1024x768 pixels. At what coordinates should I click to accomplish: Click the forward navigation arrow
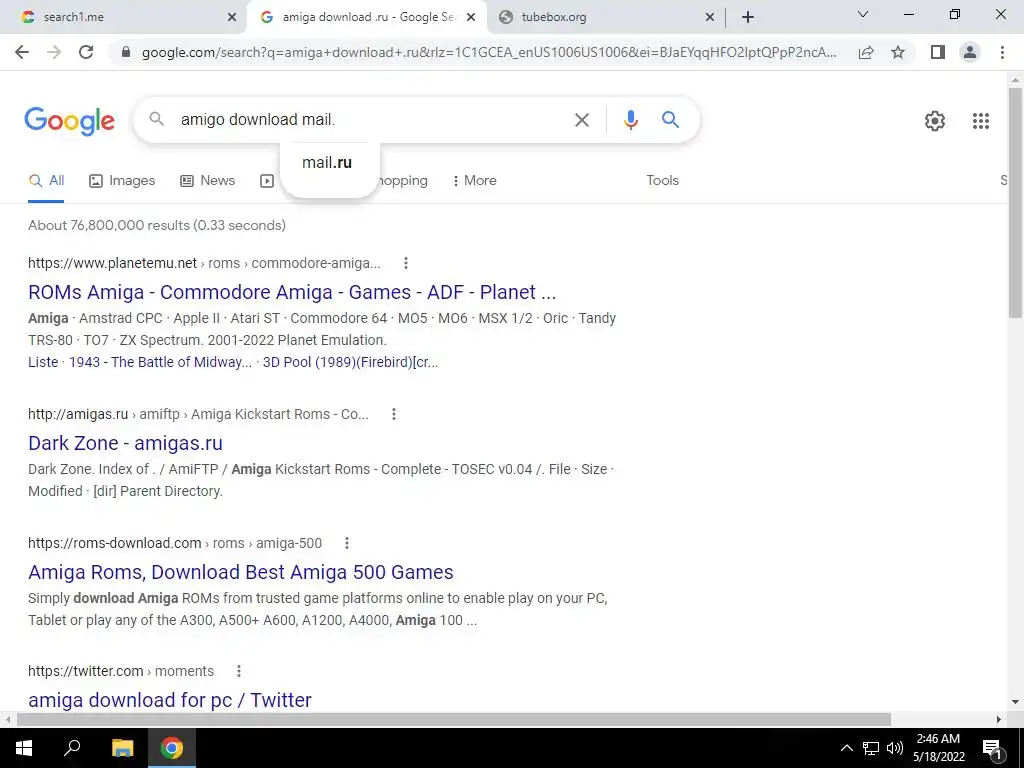click(x=54, y=52)
